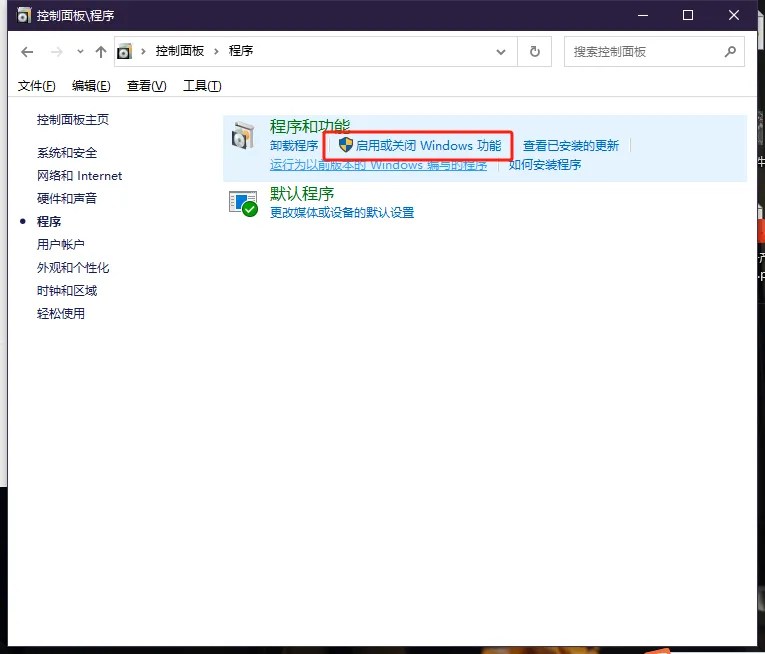Select 程序 in the sidebar
This screenshot has height=654, width=765.
49,222
